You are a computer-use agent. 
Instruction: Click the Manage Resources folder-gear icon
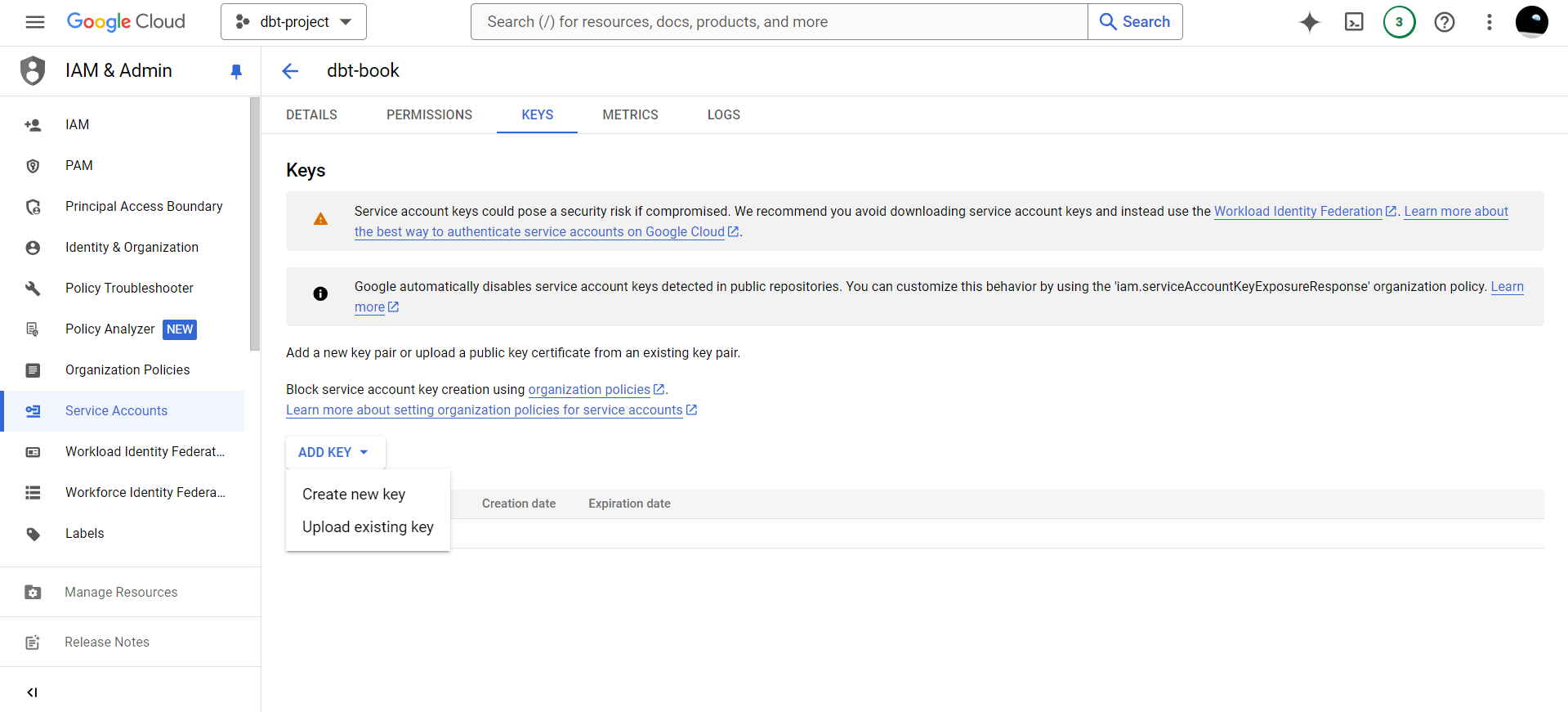point(33,593)
